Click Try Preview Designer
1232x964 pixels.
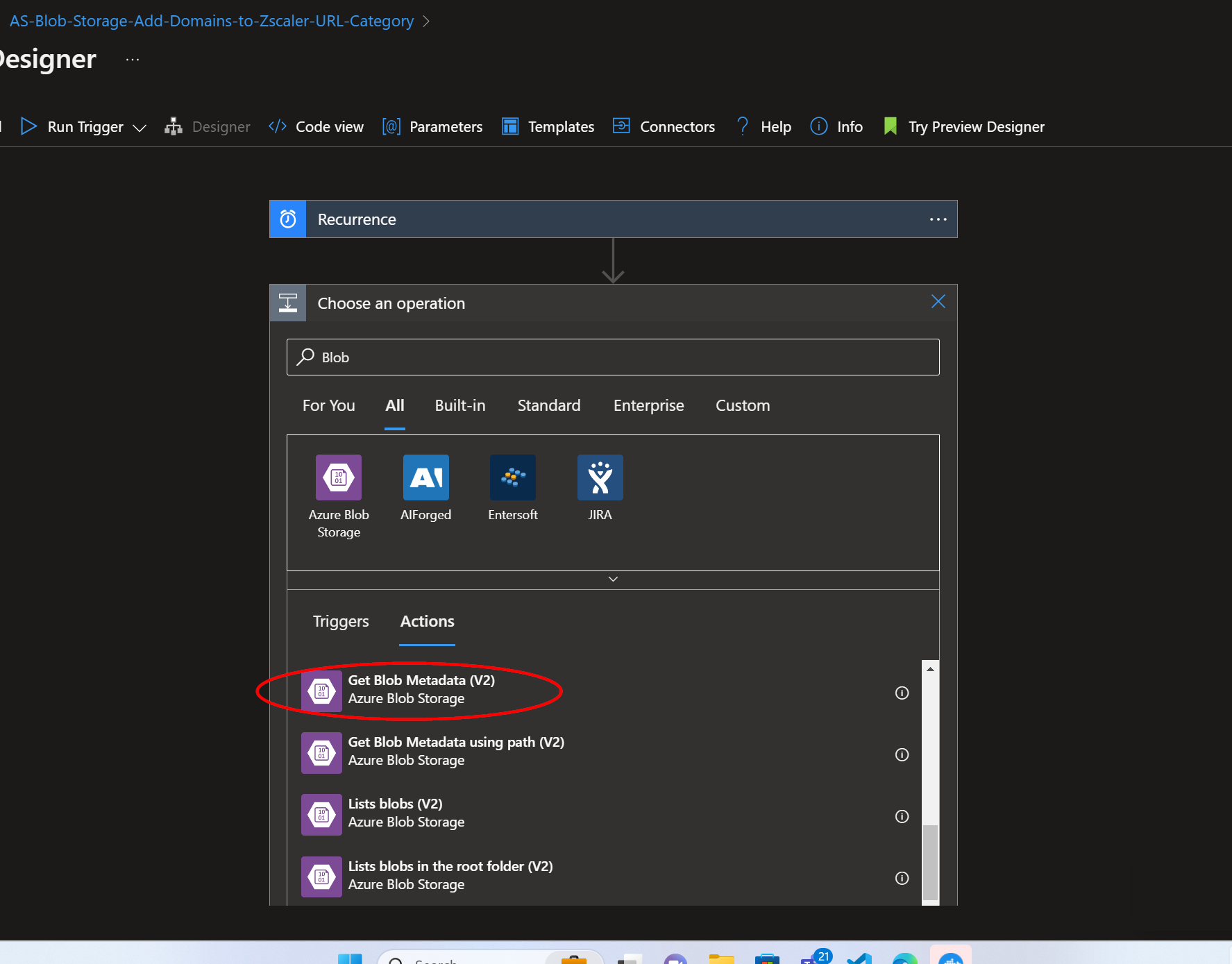pos(963,126)
